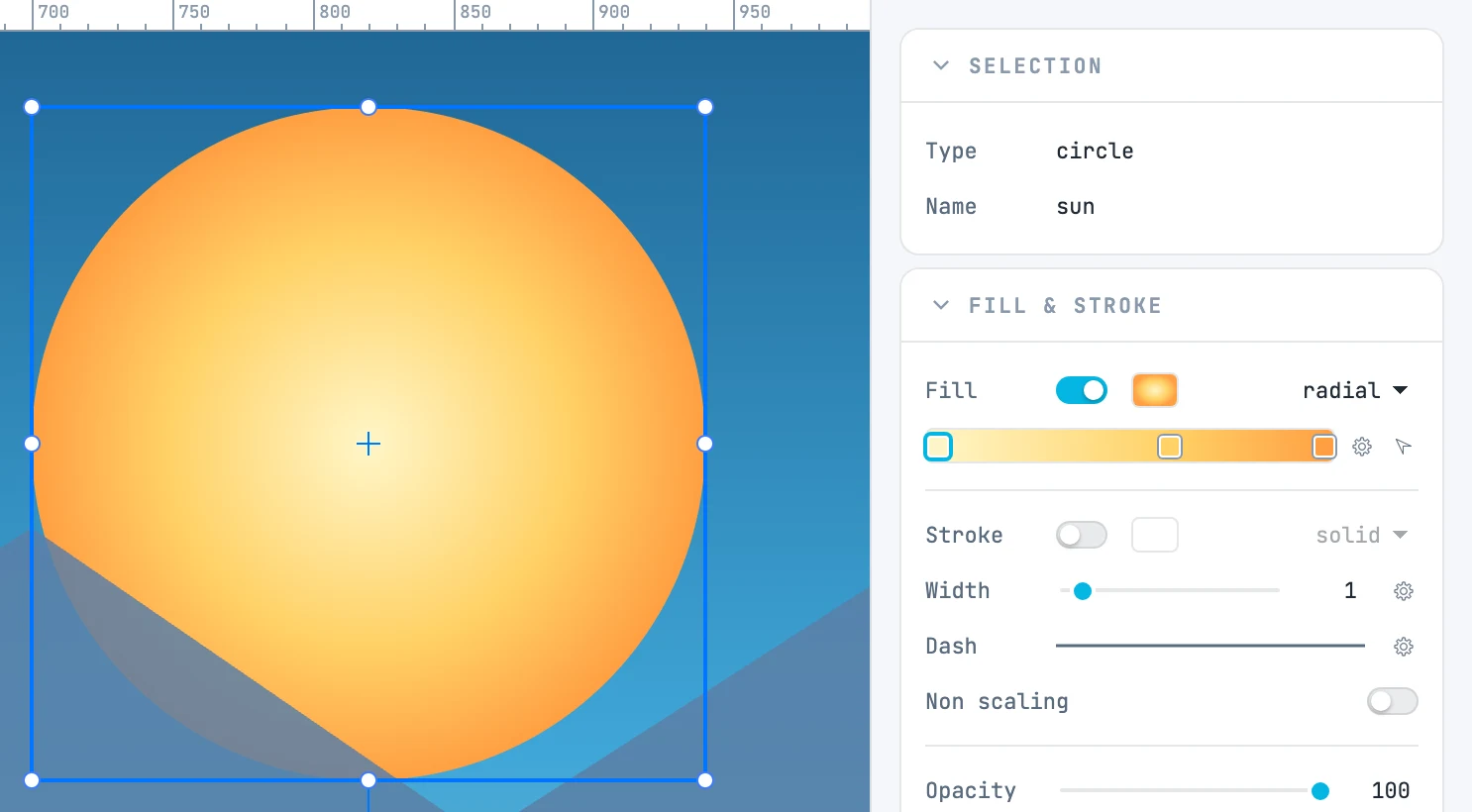Activate the gradient pointer tool icon
Screen dimensions: 1472x812
(1404, 447)
